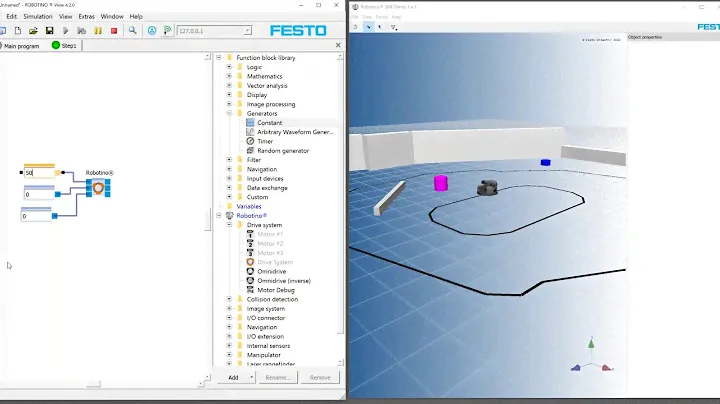Collapse the Generators folder
The image size is (720, 404).
pyautogui.click(x=229, y=114)
